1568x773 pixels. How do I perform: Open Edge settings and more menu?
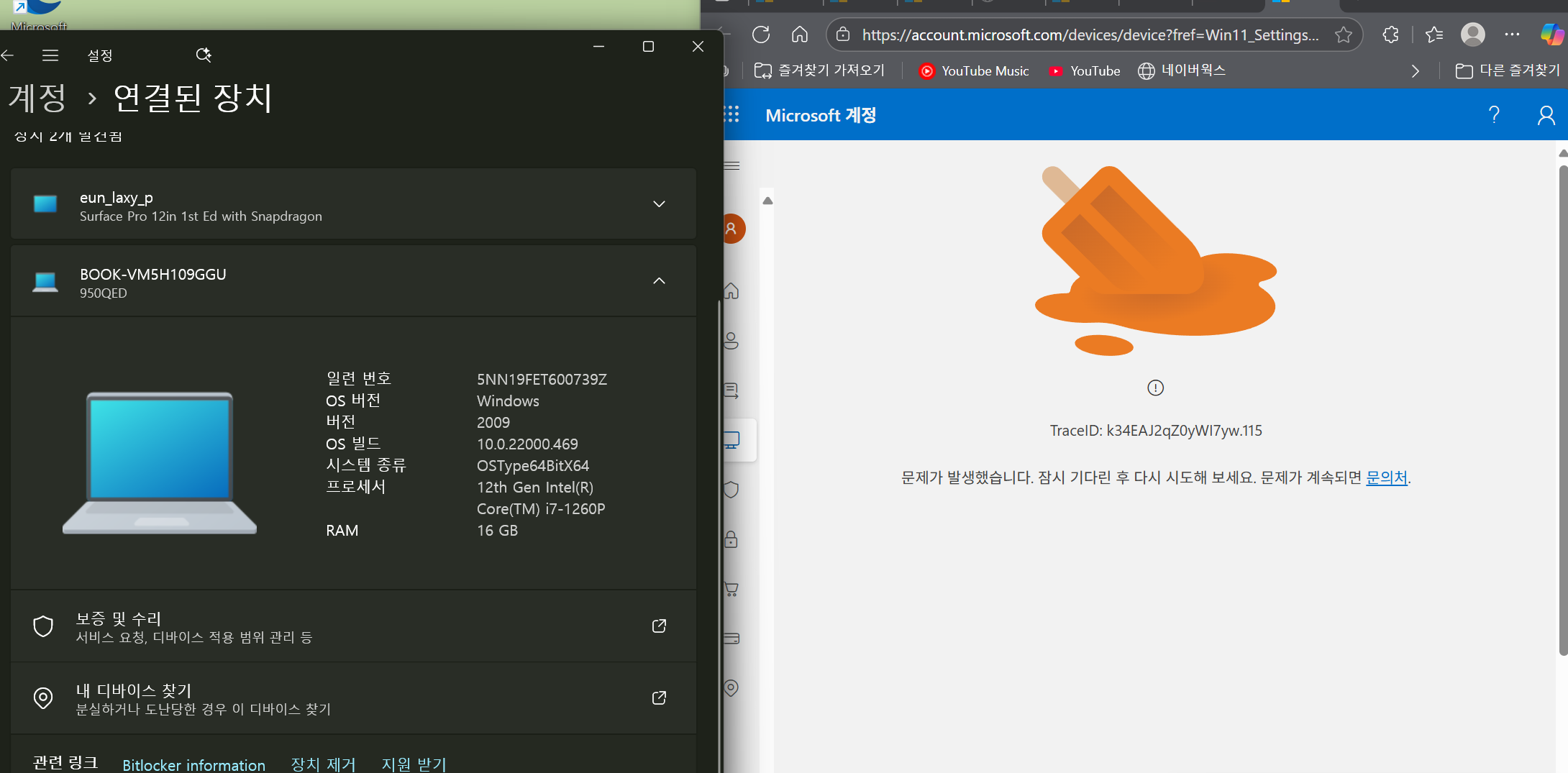pyautogui.click(x=1513, y=35)
